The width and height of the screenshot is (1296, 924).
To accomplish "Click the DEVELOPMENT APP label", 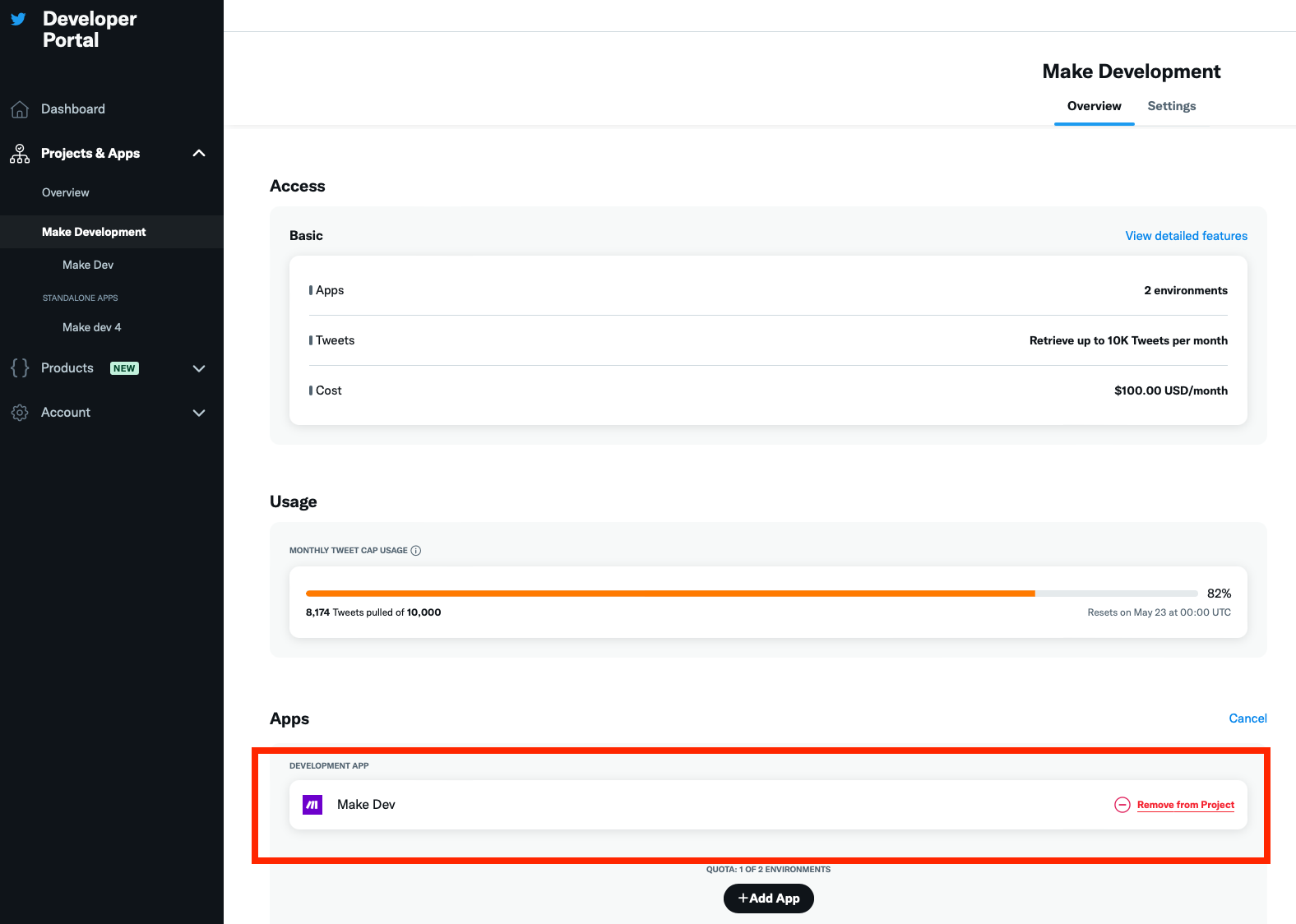I will point(329,765).
